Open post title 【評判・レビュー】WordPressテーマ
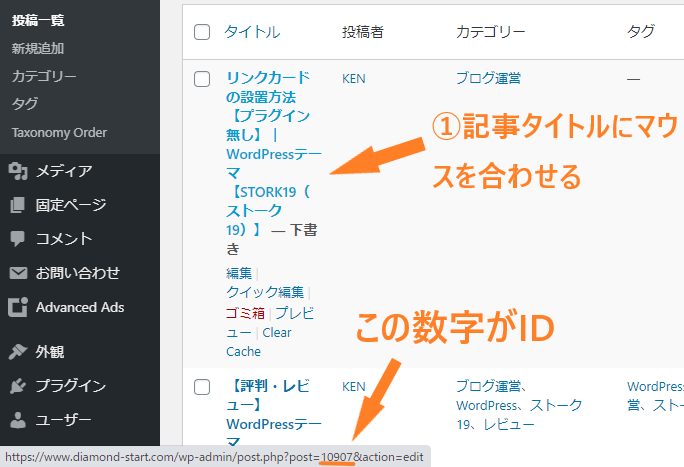684x467 pixels. (274, 412)
